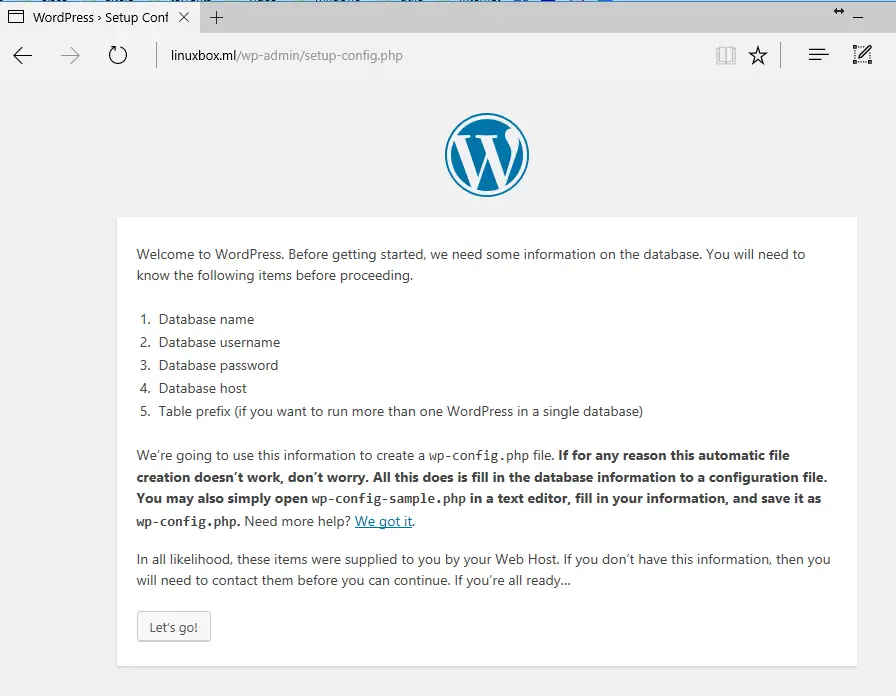
Task: Open the web note pen icon
Action: 862,55
